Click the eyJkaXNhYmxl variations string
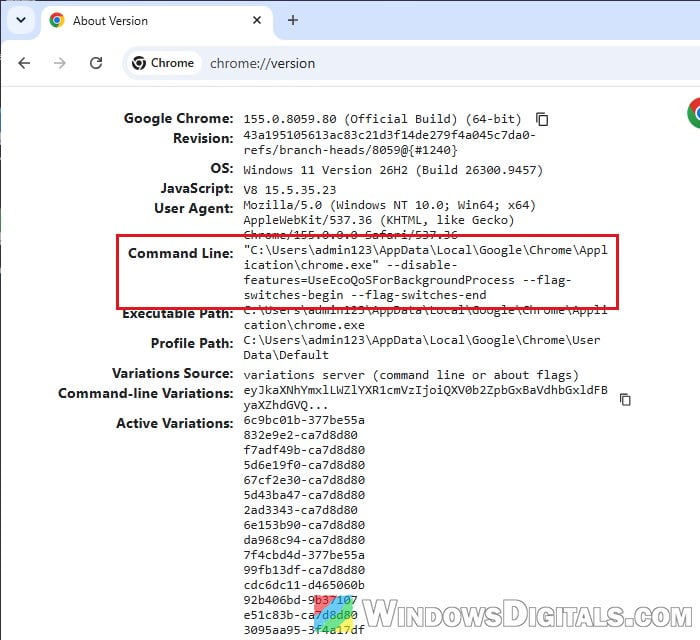The image size is (700, 640). (x=425, y=390)
